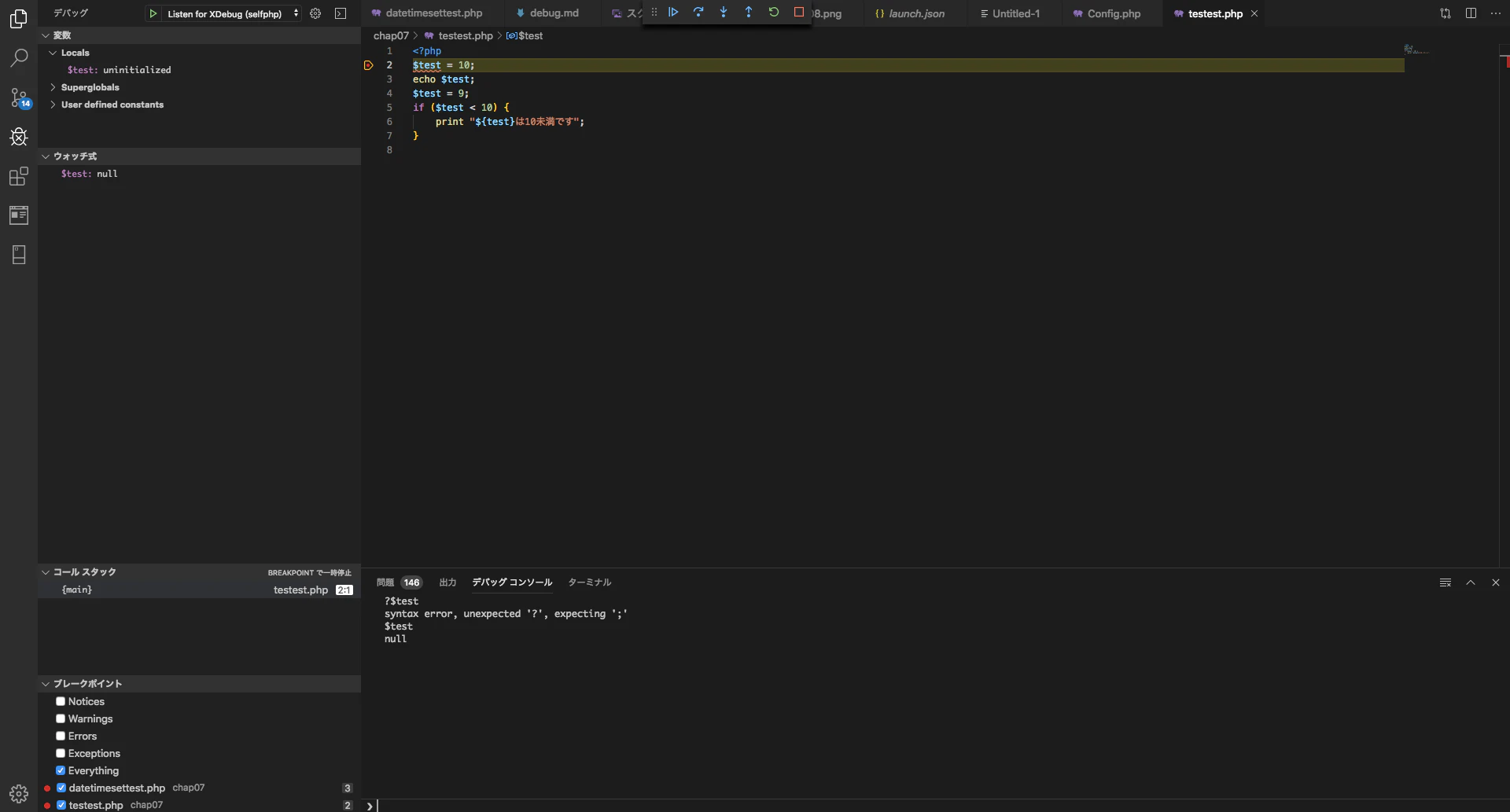Open the Search view icon
1510x812 pixels.
[19, 57]
